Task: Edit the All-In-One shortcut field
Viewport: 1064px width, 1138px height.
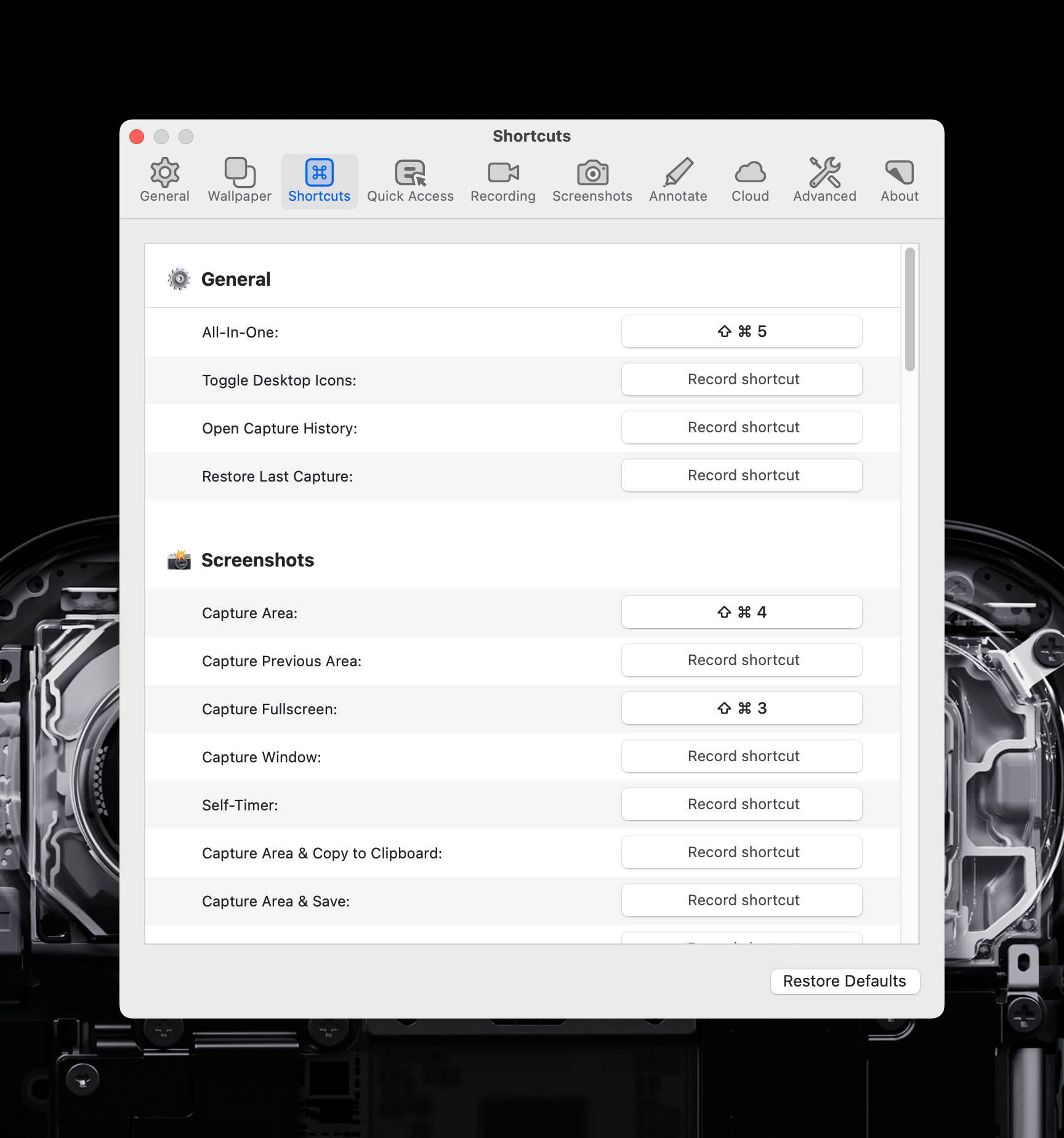Action: (x=741, y=331)
